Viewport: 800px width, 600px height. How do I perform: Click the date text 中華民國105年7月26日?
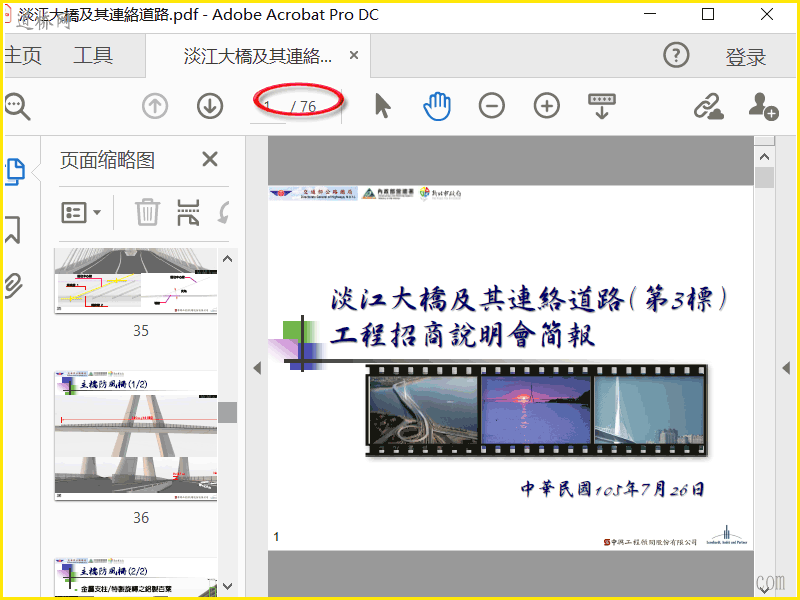pyautogui.click(x=613, y=489)
